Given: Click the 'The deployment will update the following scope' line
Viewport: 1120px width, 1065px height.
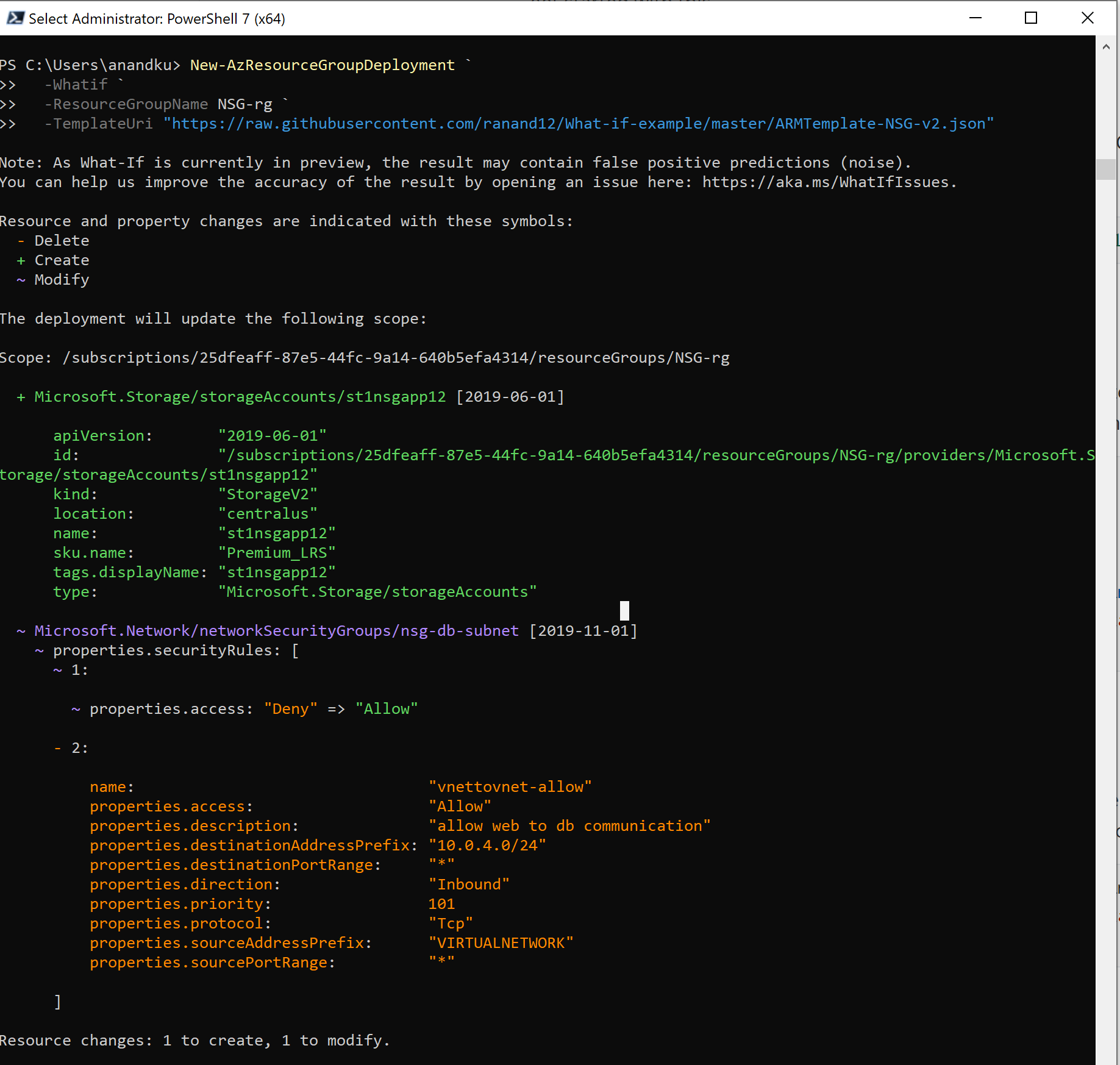Looking at the screenshot, I should (x=213, y=319).
